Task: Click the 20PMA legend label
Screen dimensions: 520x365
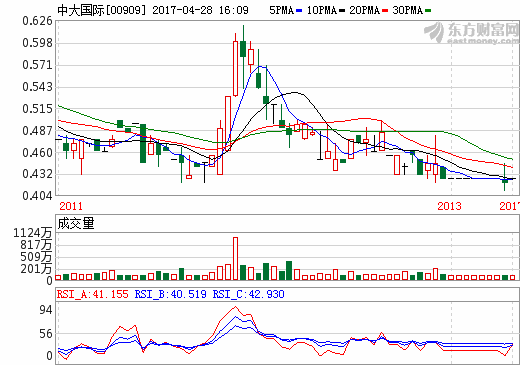Action: click(365, 10)
